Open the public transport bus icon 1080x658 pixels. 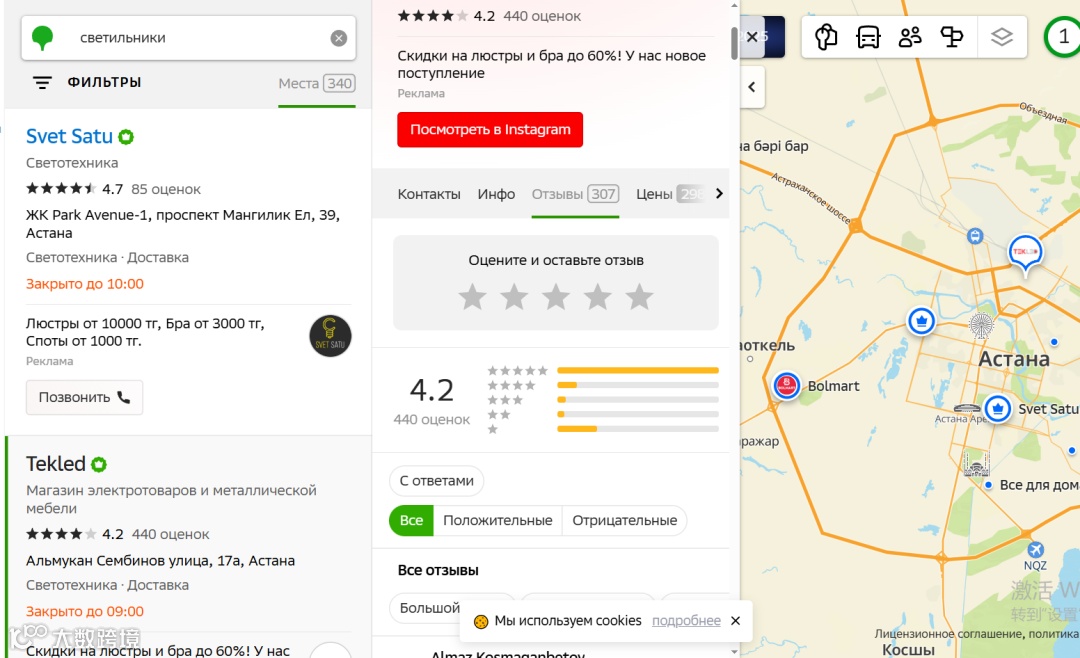[x=868, y=37]
